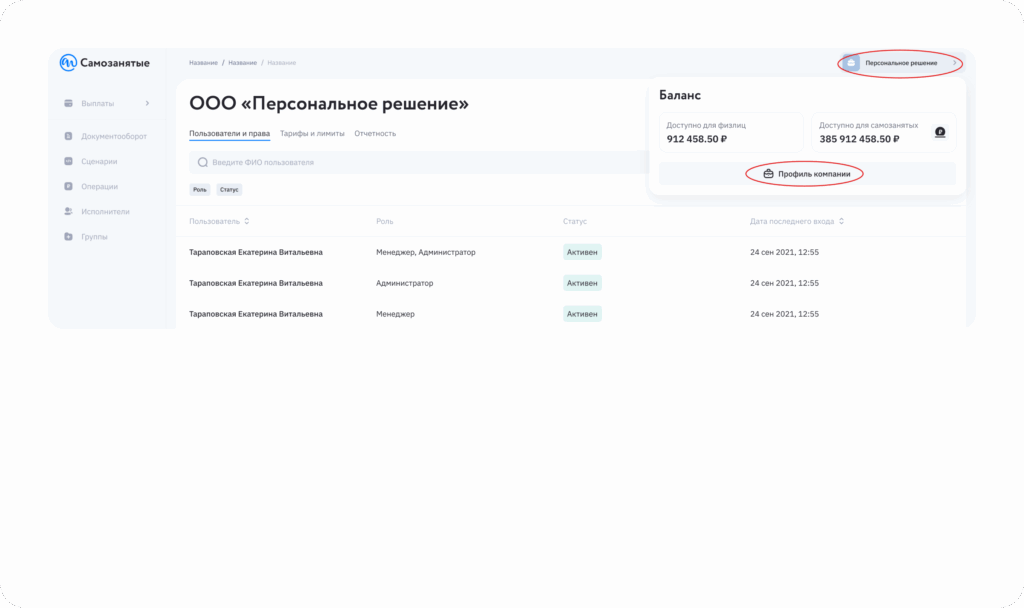Sort table by Пользователь column

(x=247, y=221)
